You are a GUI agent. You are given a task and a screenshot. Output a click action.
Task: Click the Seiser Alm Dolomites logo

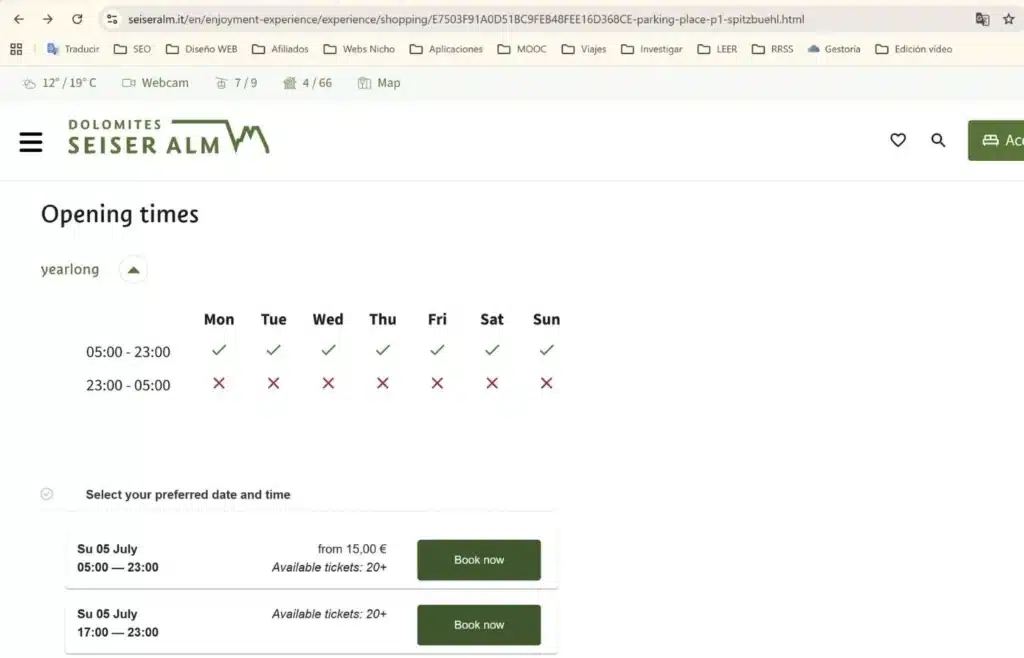point(168,137)
